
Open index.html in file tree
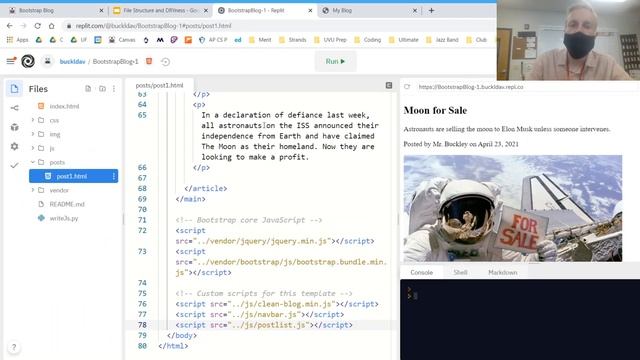64,106
